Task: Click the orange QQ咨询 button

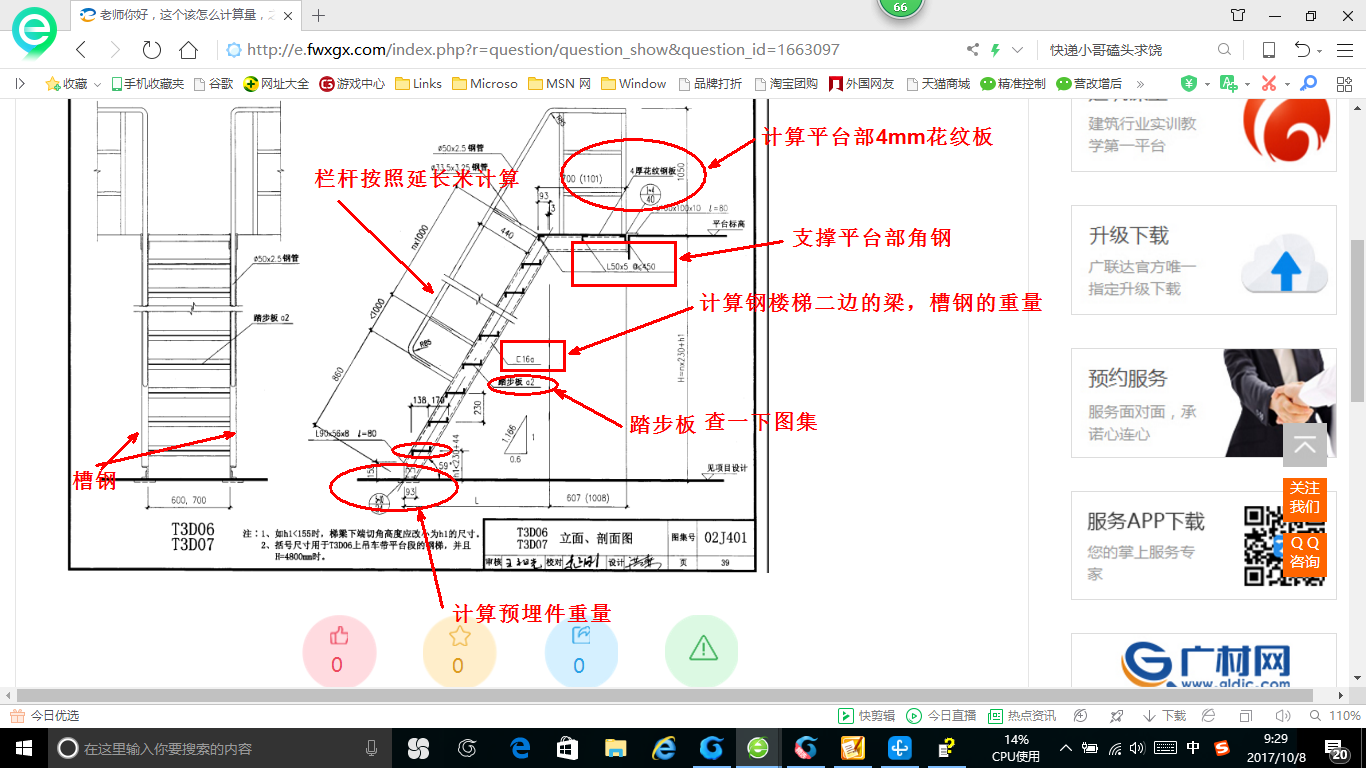Action: [1305, 552]
